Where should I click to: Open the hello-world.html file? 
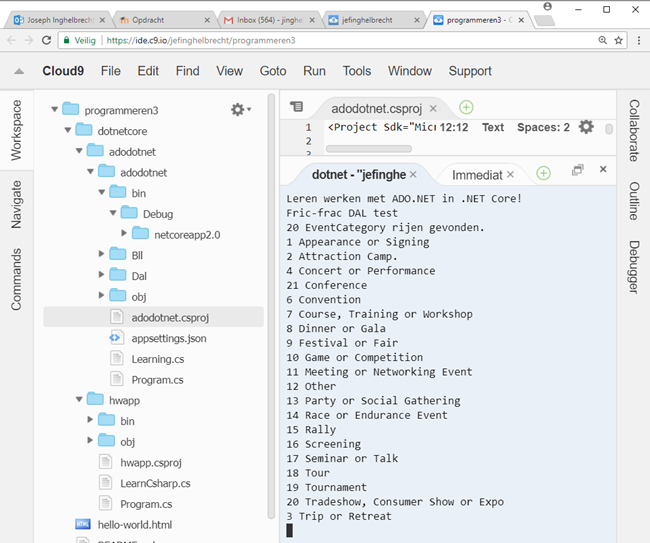(135, 525)
